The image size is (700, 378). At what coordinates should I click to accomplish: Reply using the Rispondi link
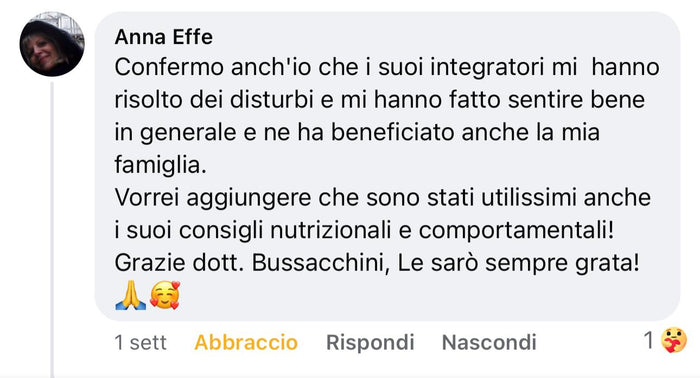click(370, 342)
